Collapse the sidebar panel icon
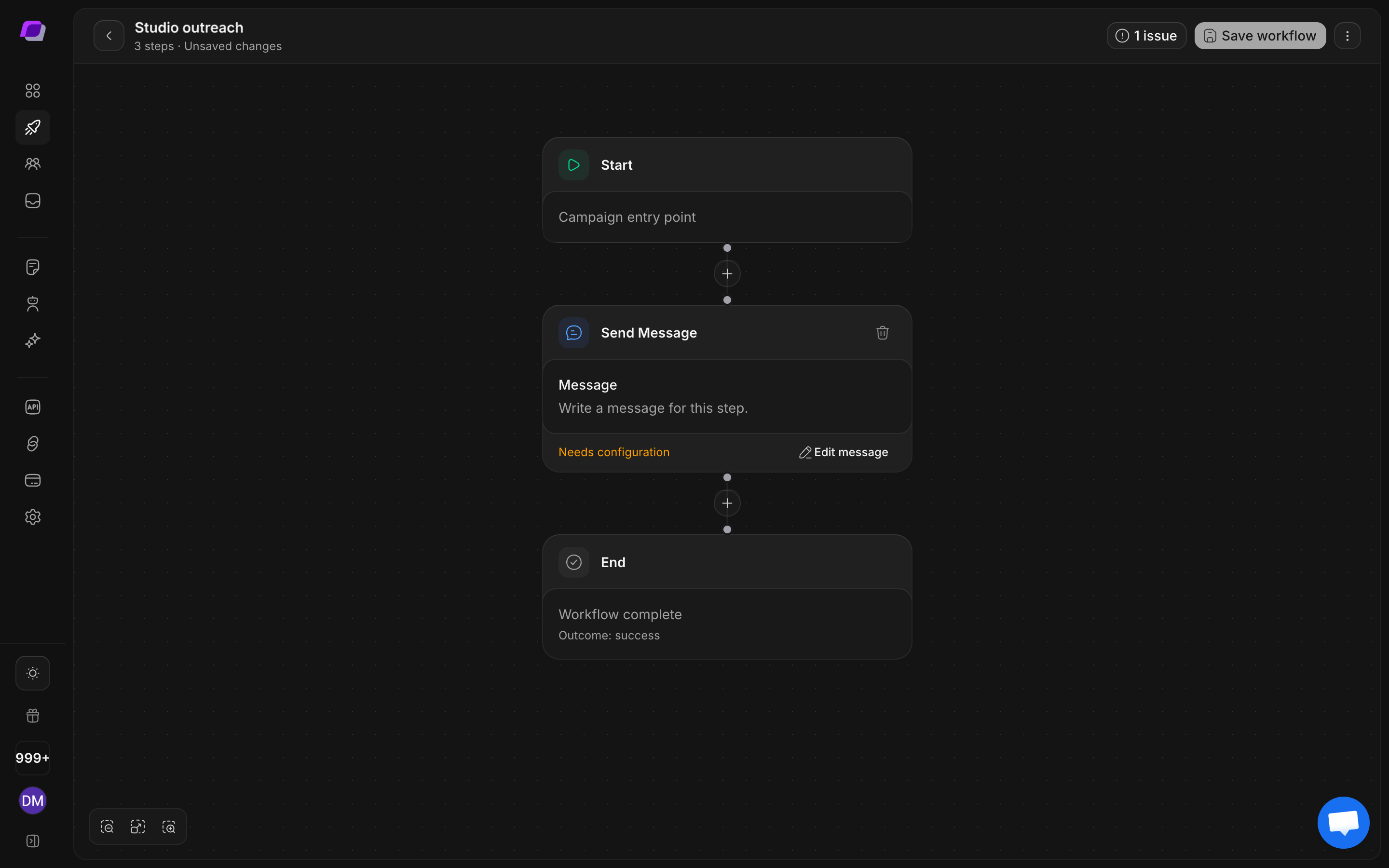Screen dimensions: 1389x868 (x=33, y=841)
